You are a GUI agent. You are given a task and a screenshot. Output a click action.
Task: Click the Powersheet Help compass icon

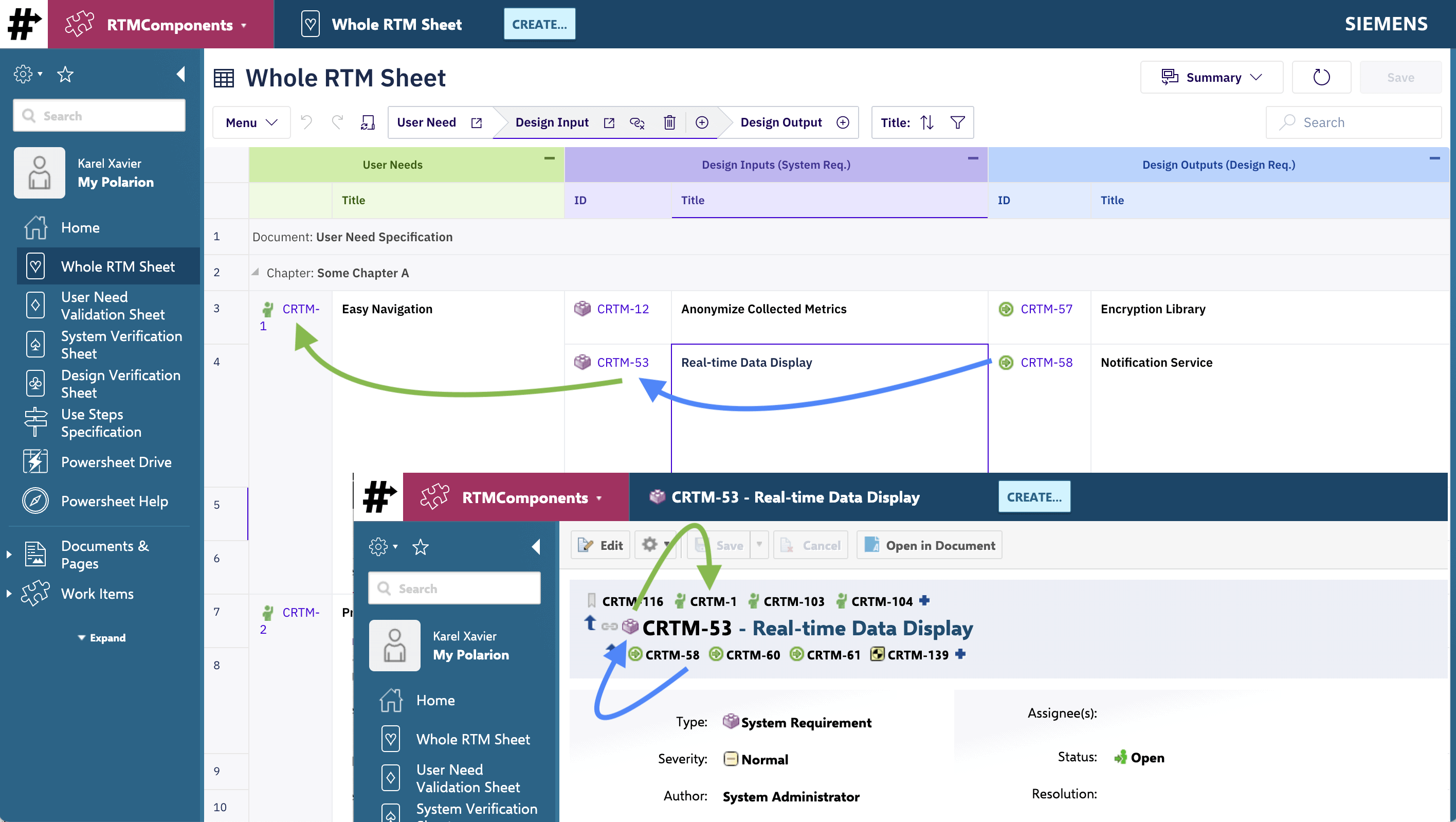pyautogui.click(x=35, y=501)
